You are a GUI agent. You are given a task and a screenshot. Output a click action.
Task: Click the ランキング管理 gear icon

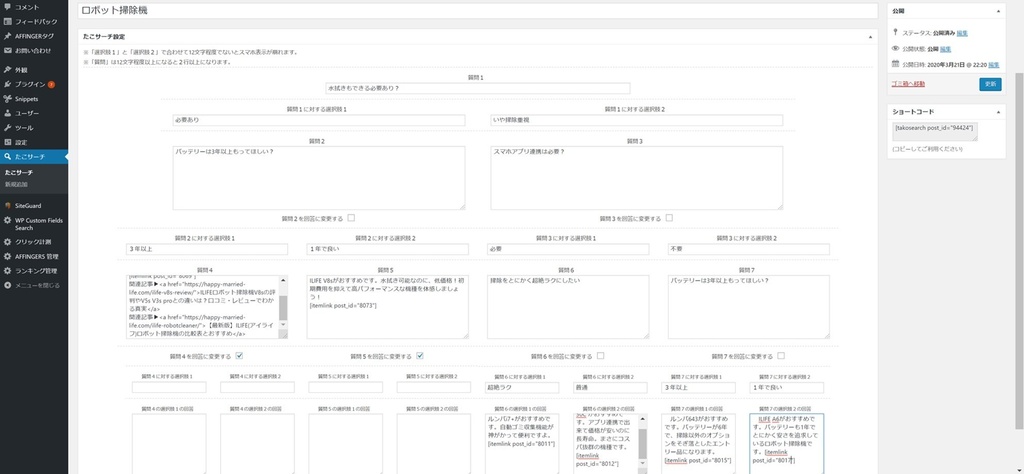pyautogui.click(x=7, y=270)
